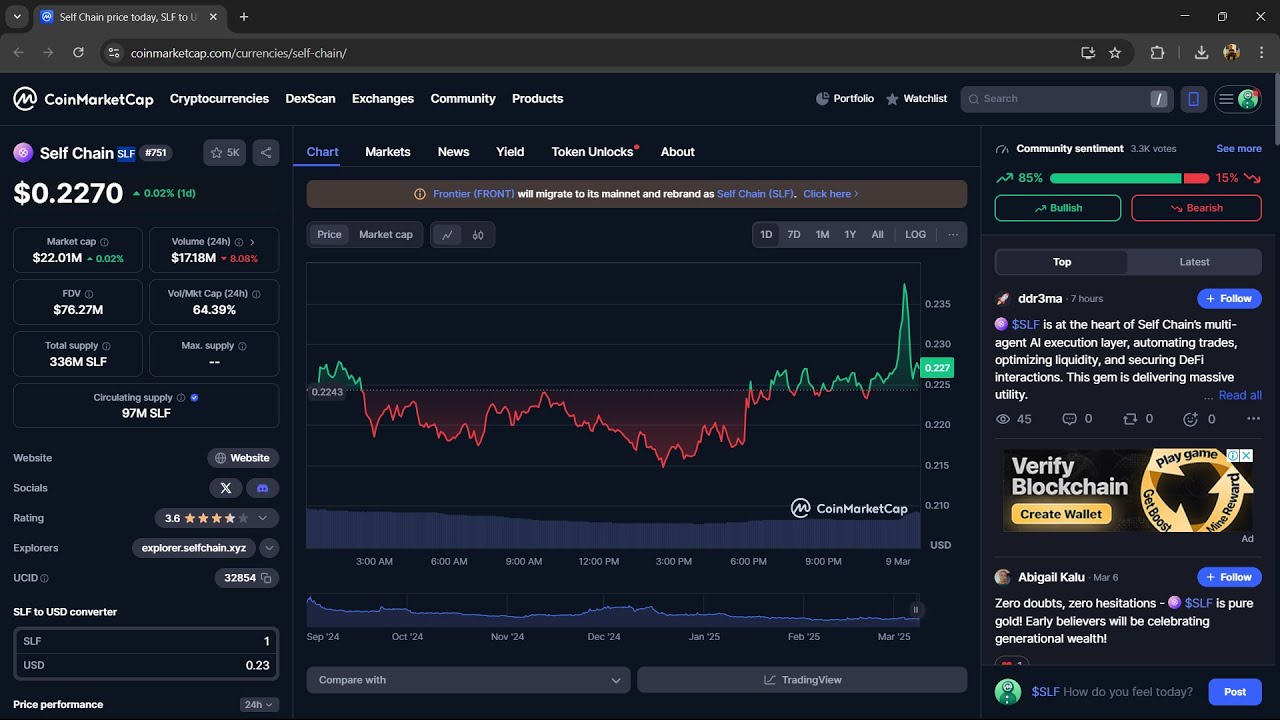Switch community feed to Latest
The height and width of the screenshot is (720, 1280).
pos(1194,262)
